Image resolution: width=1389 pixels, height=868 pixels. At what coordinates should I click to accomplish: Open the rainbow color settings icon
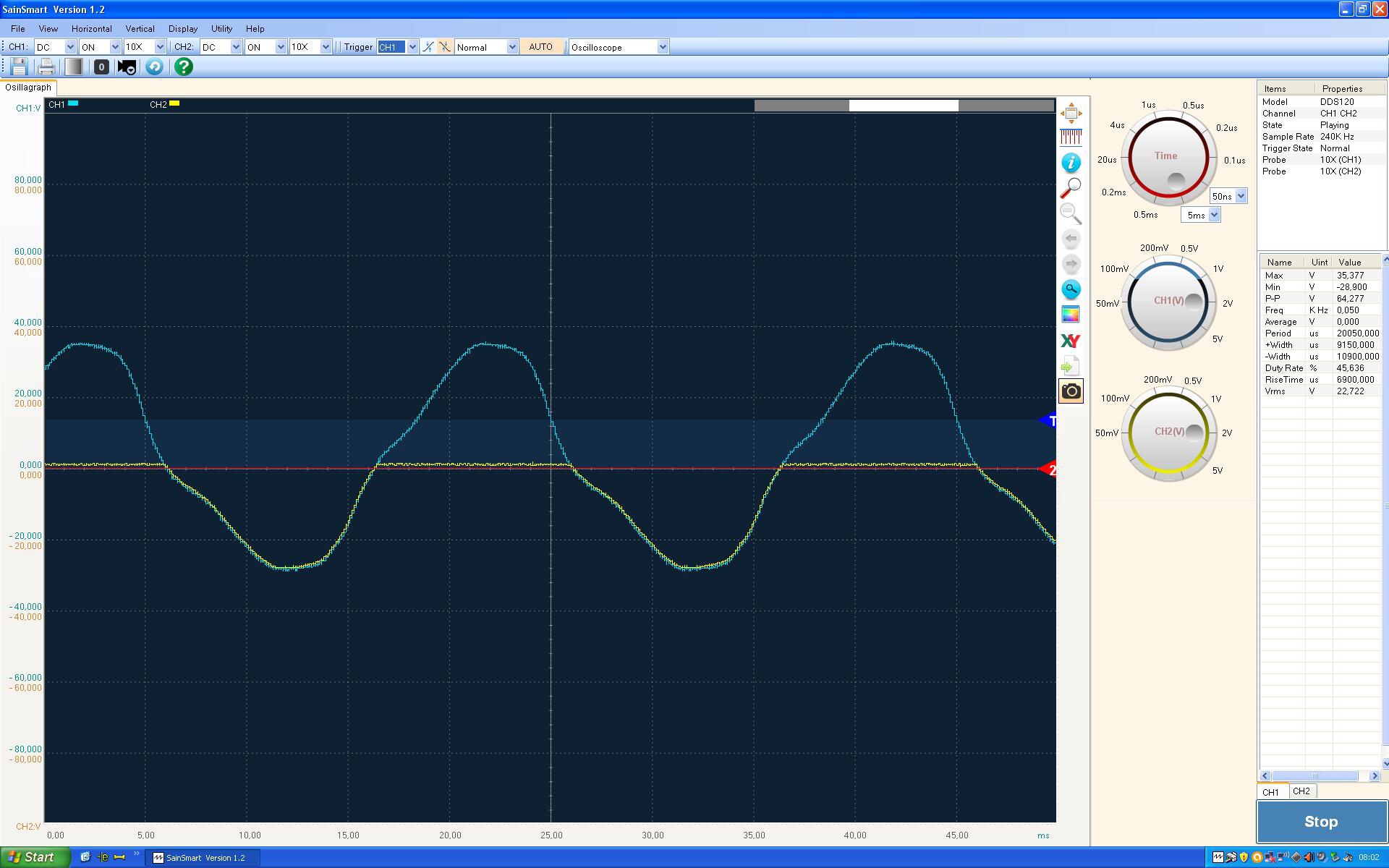pyautogui.click(x=1071, y=314)
